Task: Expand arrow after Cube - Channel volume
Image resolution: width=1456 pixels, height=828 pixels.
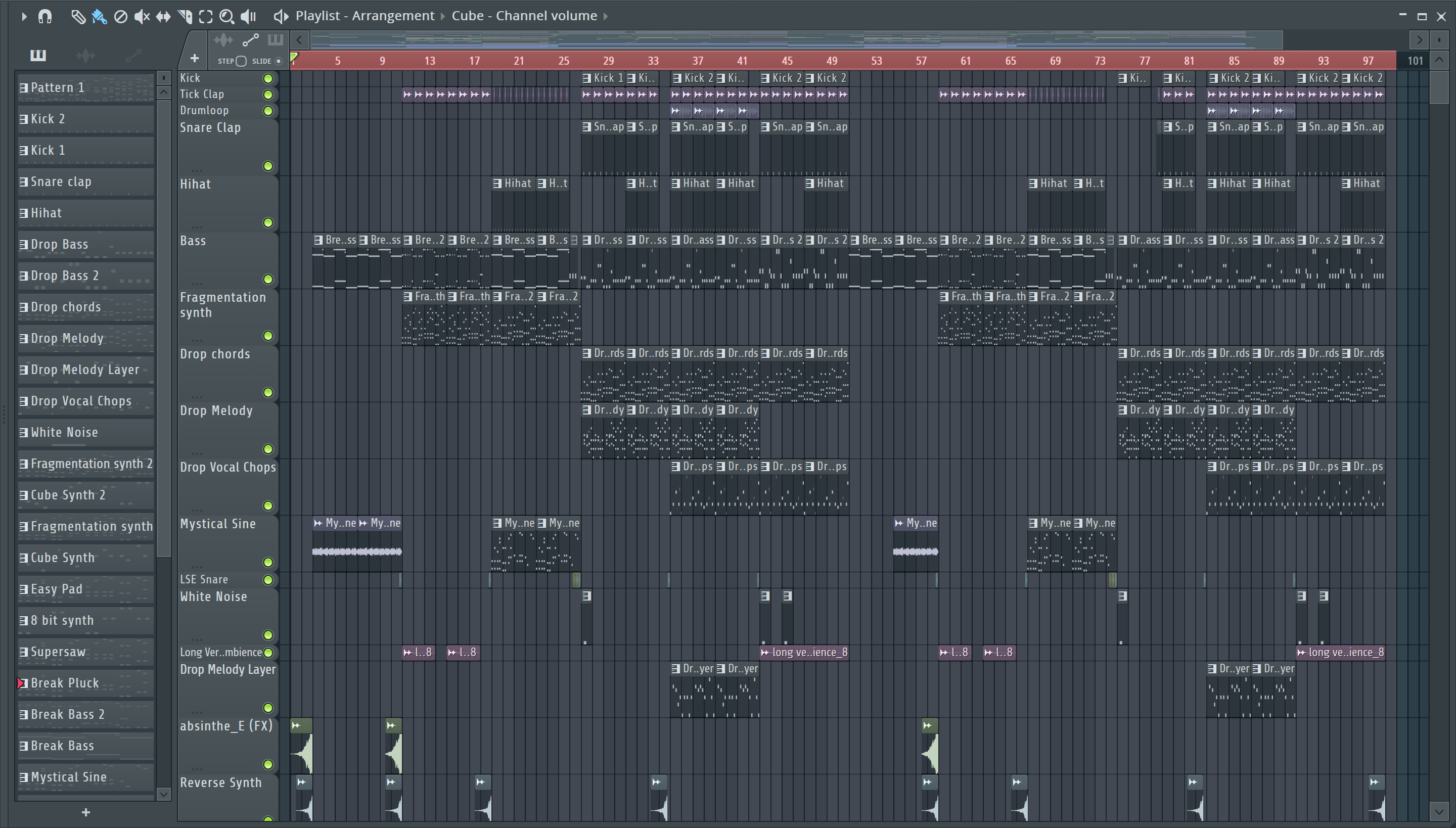Action: 606,16
